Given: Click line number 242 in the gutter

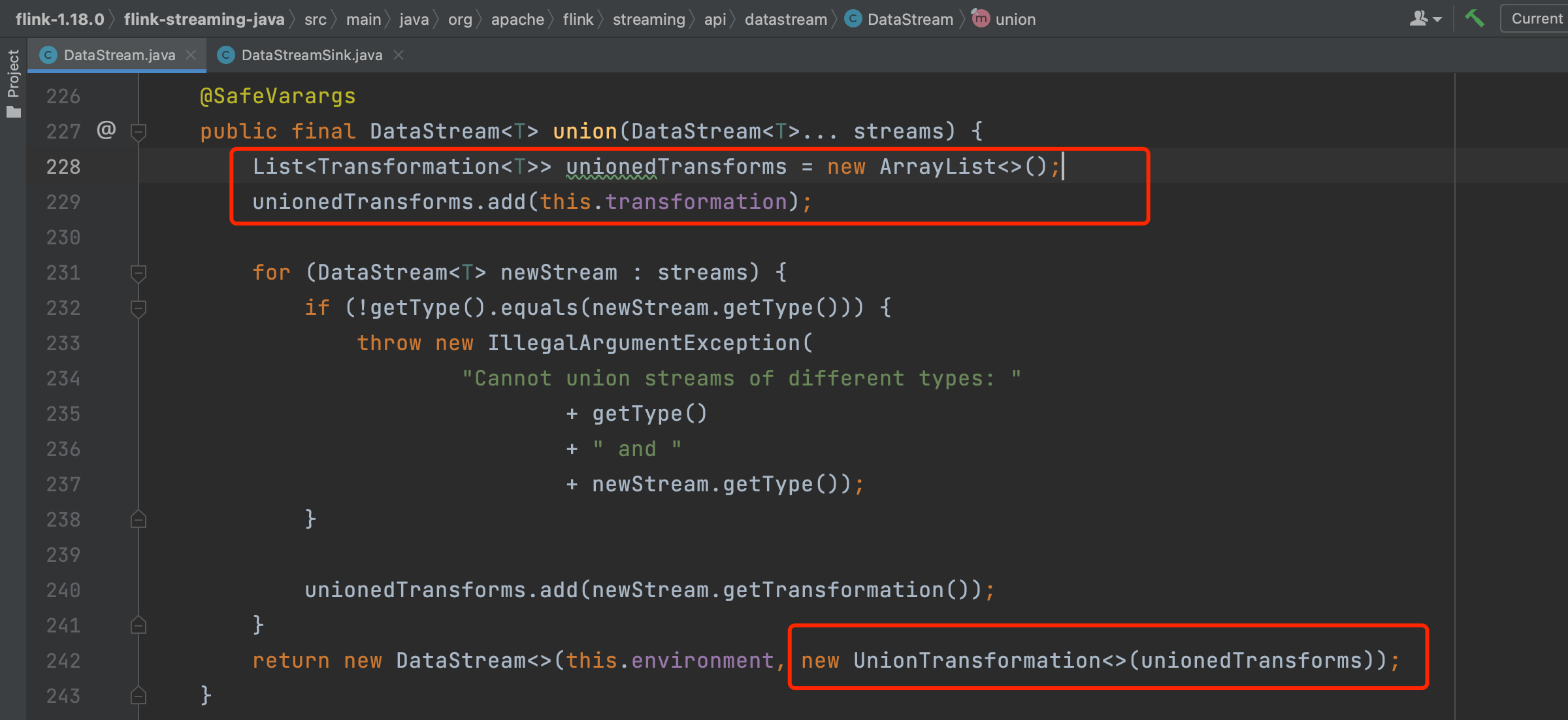Looking at the screenshot, I should point(63,661).
